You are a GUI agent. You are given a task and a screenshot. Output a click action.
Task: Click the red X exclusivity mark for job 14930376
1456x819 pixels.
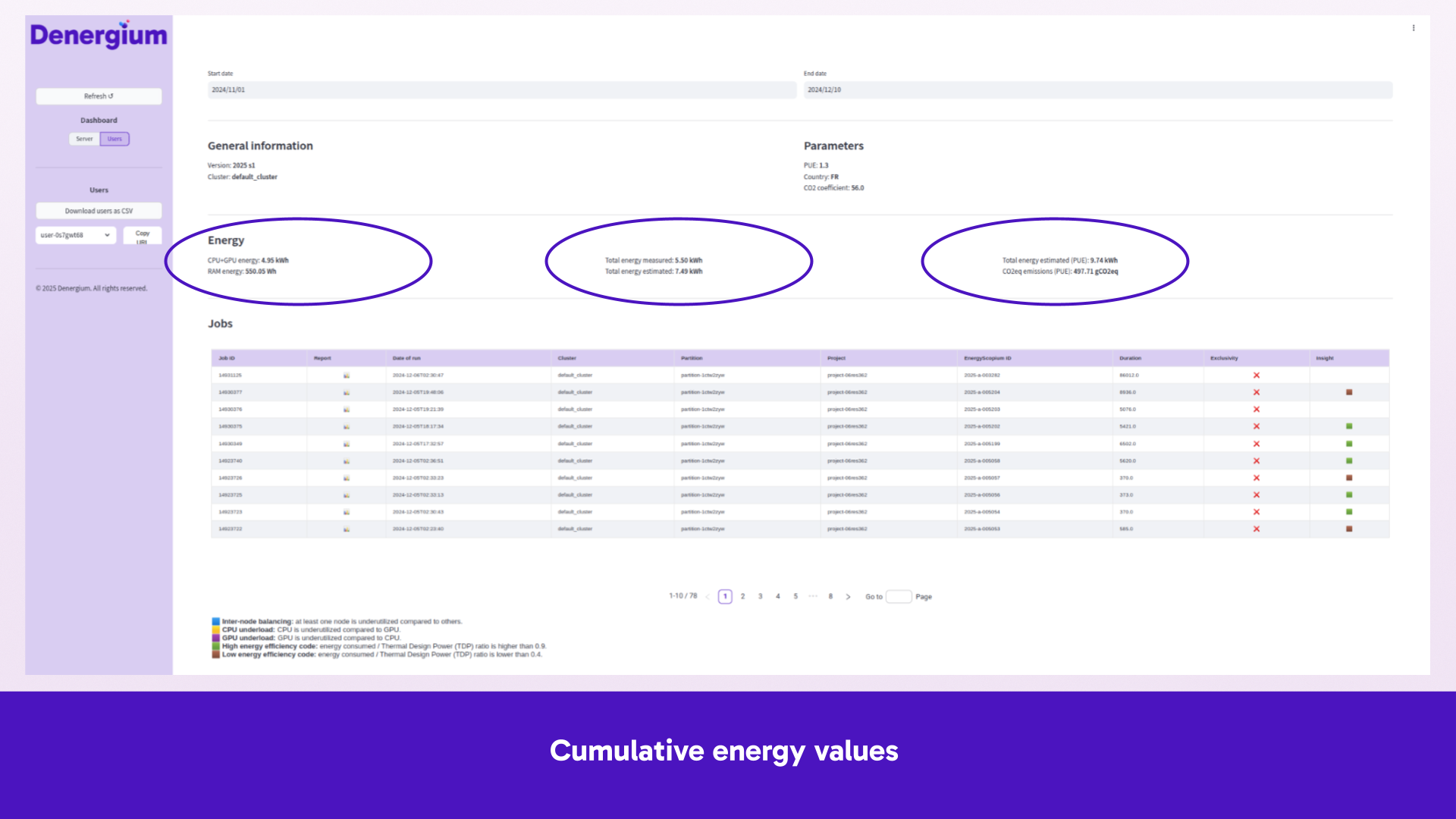tap(1256, 409)
